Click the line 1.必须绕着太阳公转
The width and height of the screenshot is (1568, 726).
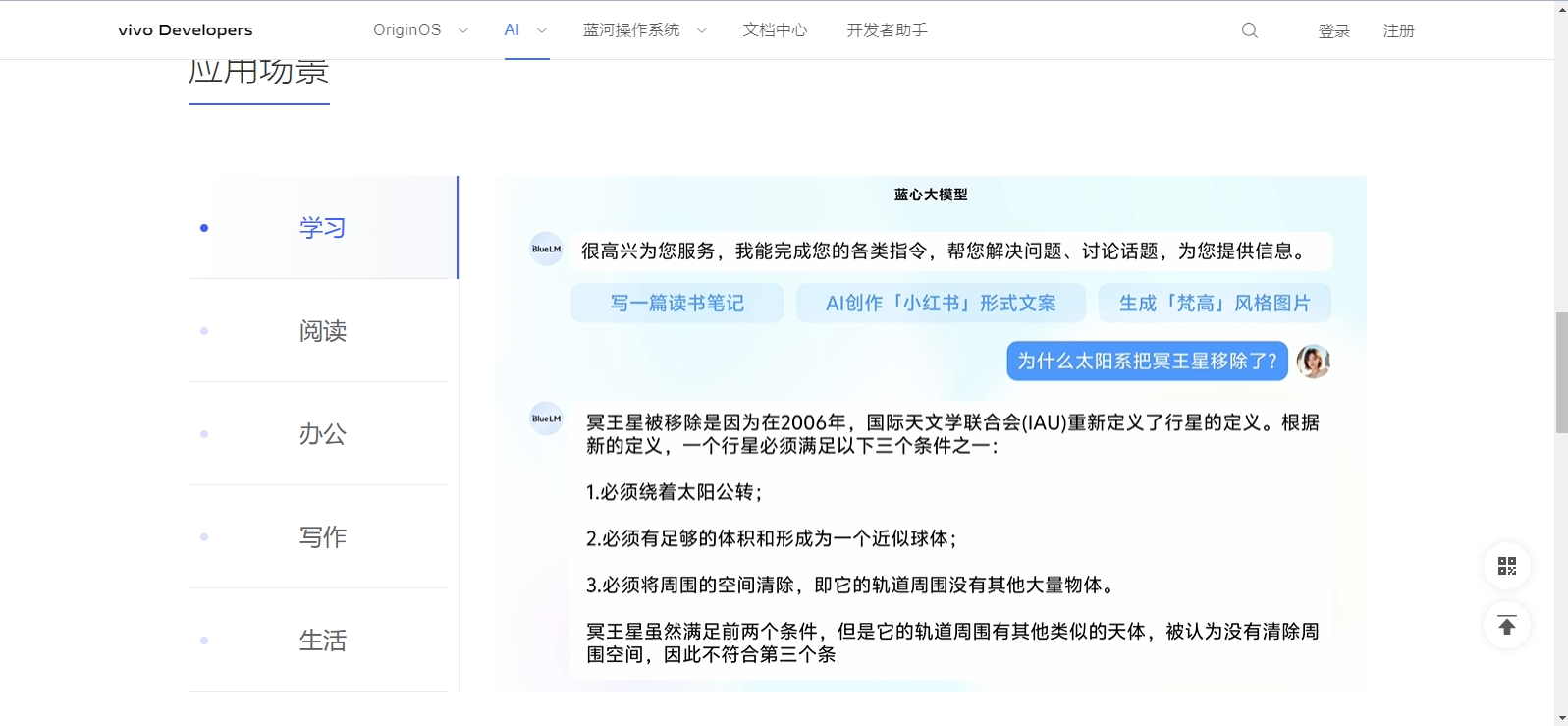pyautogui.click(x=674, y=492)
